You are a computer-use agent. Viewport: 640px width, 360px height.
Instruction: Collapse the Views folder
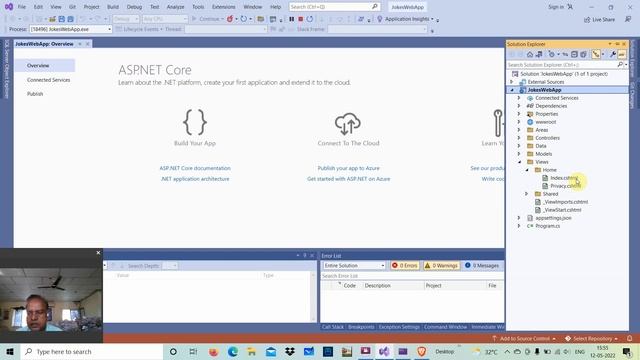click(x=519, y=162)
